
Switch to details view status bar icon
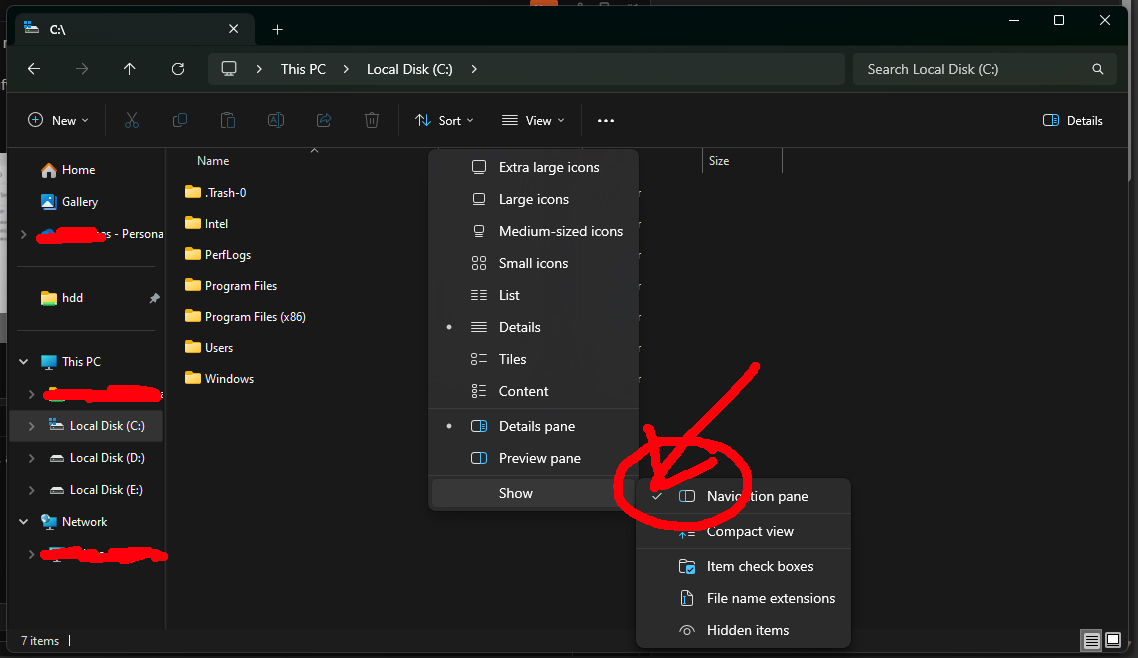[x=1092, y=641]
